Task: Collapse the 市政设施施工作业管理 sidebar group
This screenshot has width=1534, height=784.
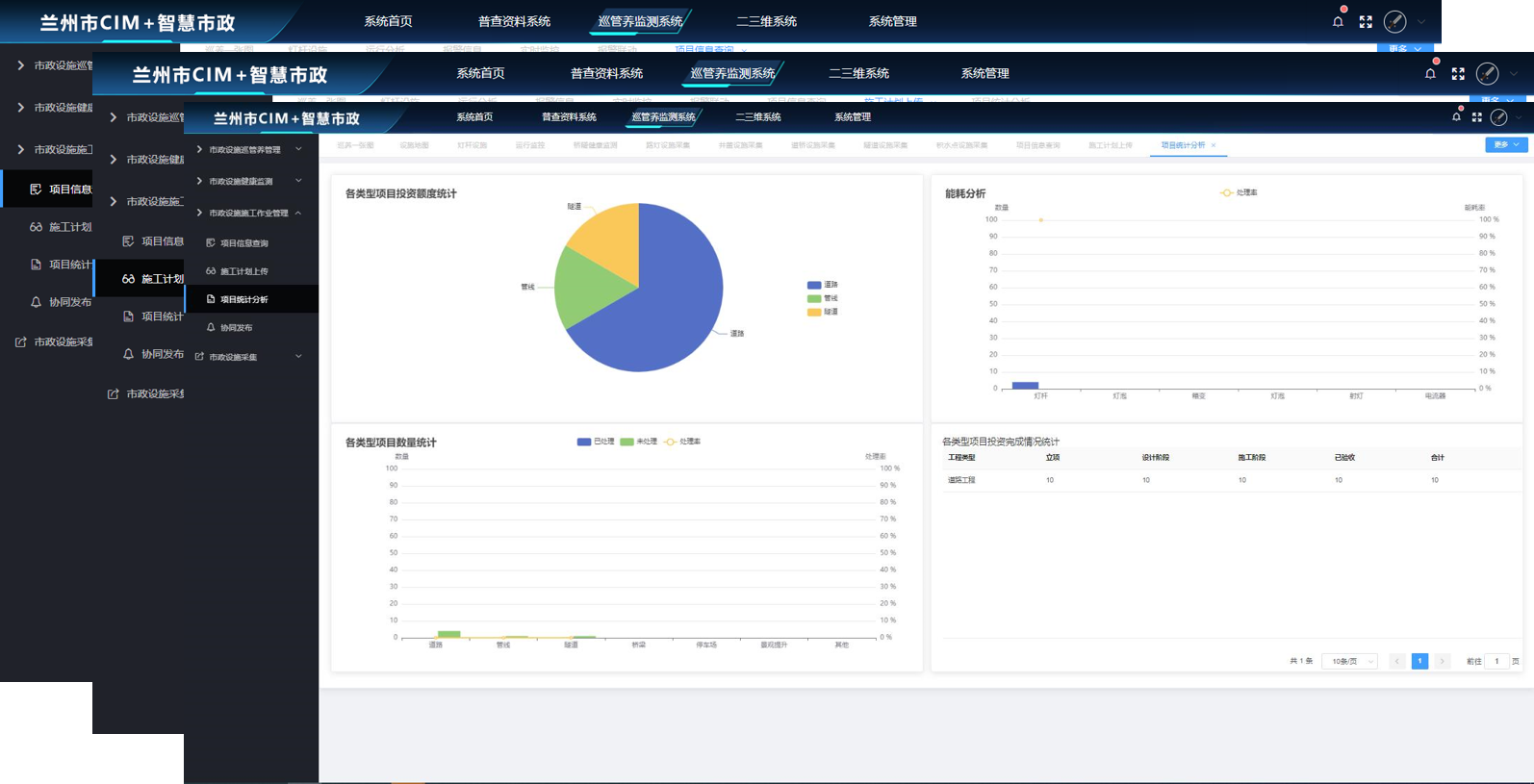Action: pyautogui.click(x=298, y=213)
